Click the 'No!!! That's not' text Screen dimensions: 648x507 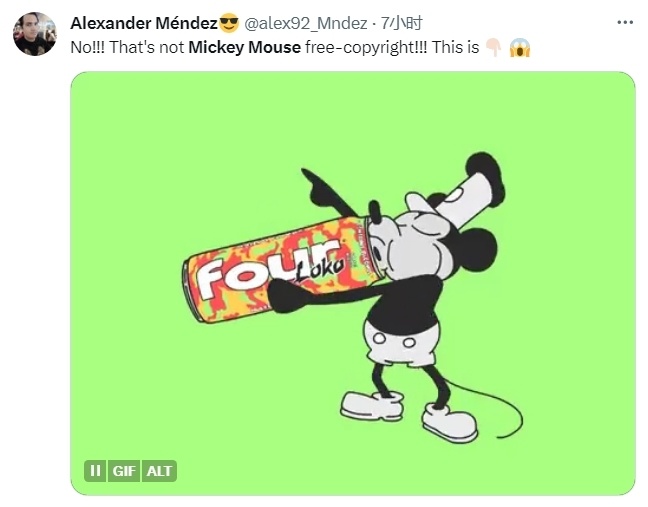point(127,48)
